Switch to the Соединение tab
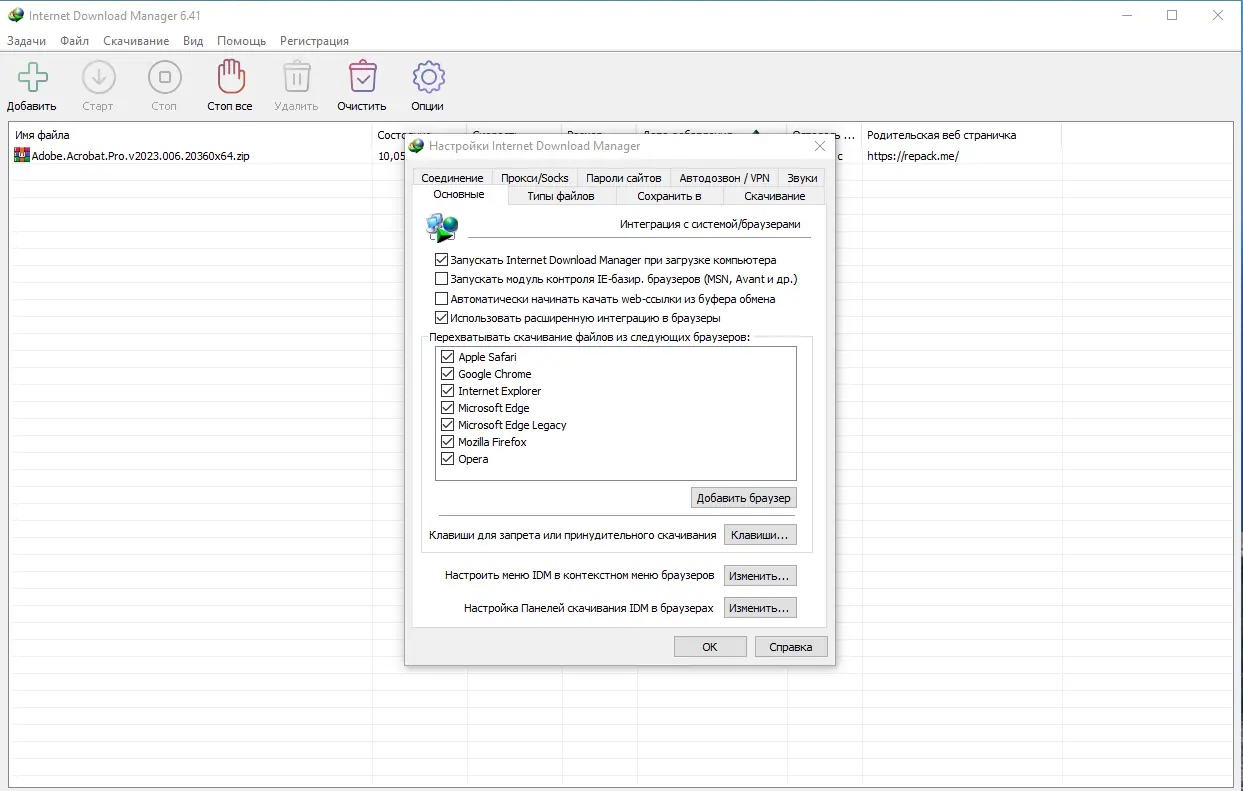The width and height of the screenshot is (1243, 791). (457, 177)
